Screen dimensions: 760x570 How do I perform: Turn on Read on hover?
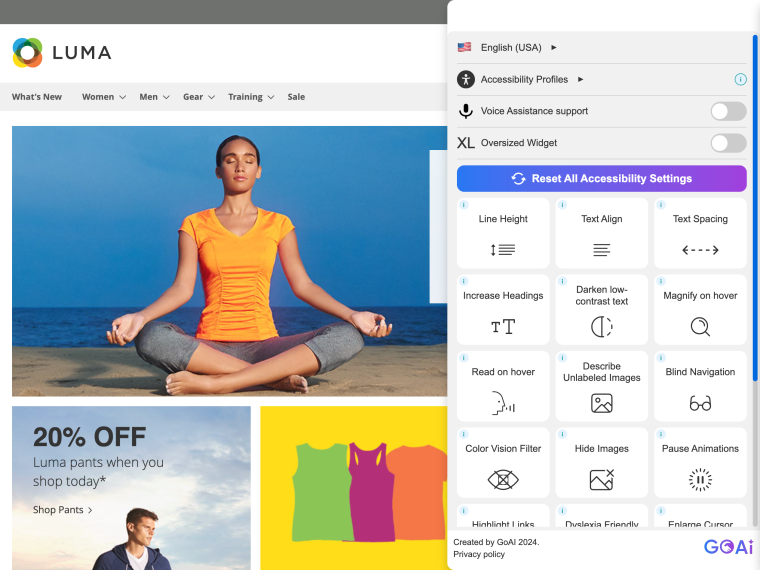coord(503,386)
